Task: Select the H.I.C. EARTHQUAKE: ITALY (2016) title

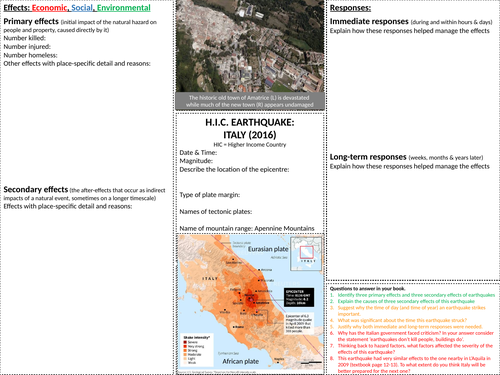Action: pos(250,129)
